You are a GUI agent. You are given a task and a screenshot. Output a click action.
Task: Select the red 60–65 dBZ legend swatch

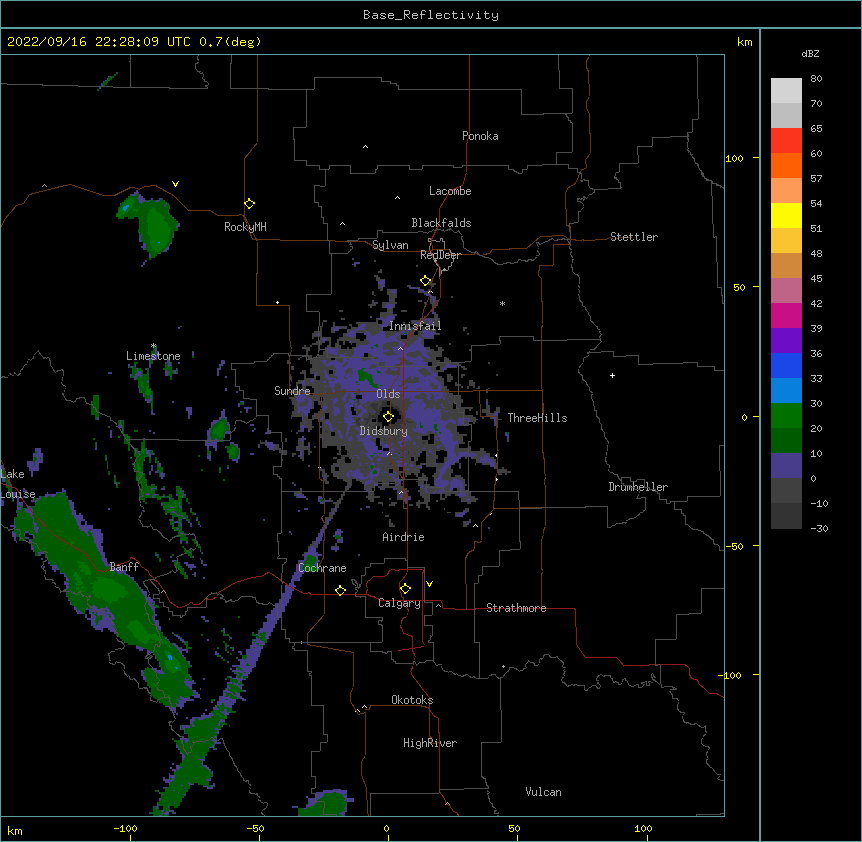(786, 140)
